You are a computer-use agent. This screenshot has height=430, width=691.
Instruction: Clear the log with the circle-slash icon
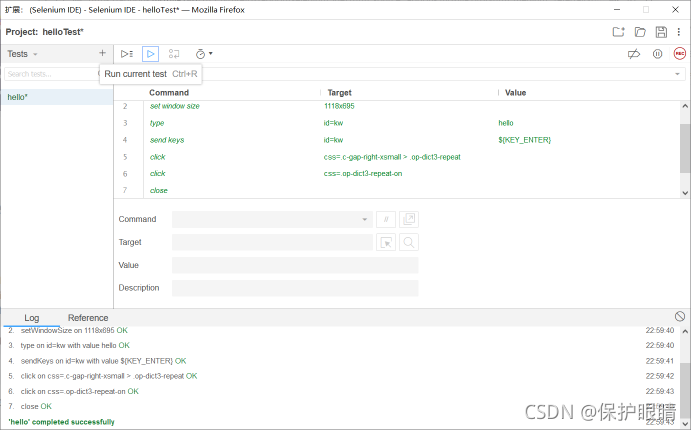(x=680, y=316)
